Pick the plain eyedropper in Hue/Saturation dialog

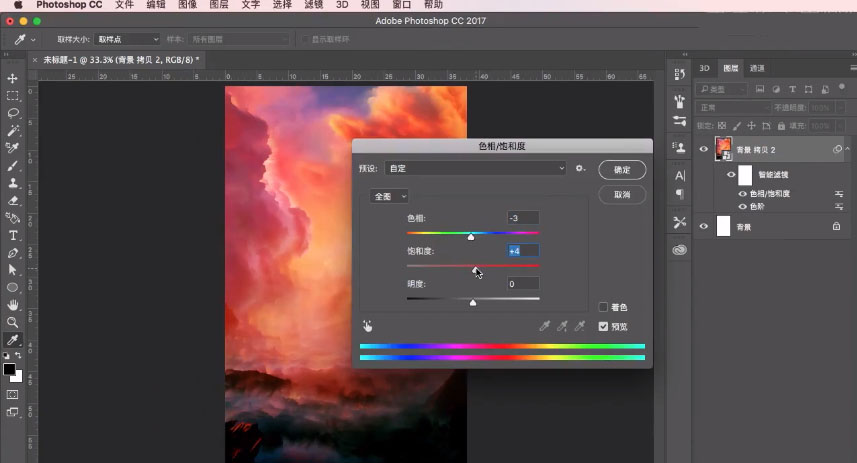point(544,326)
